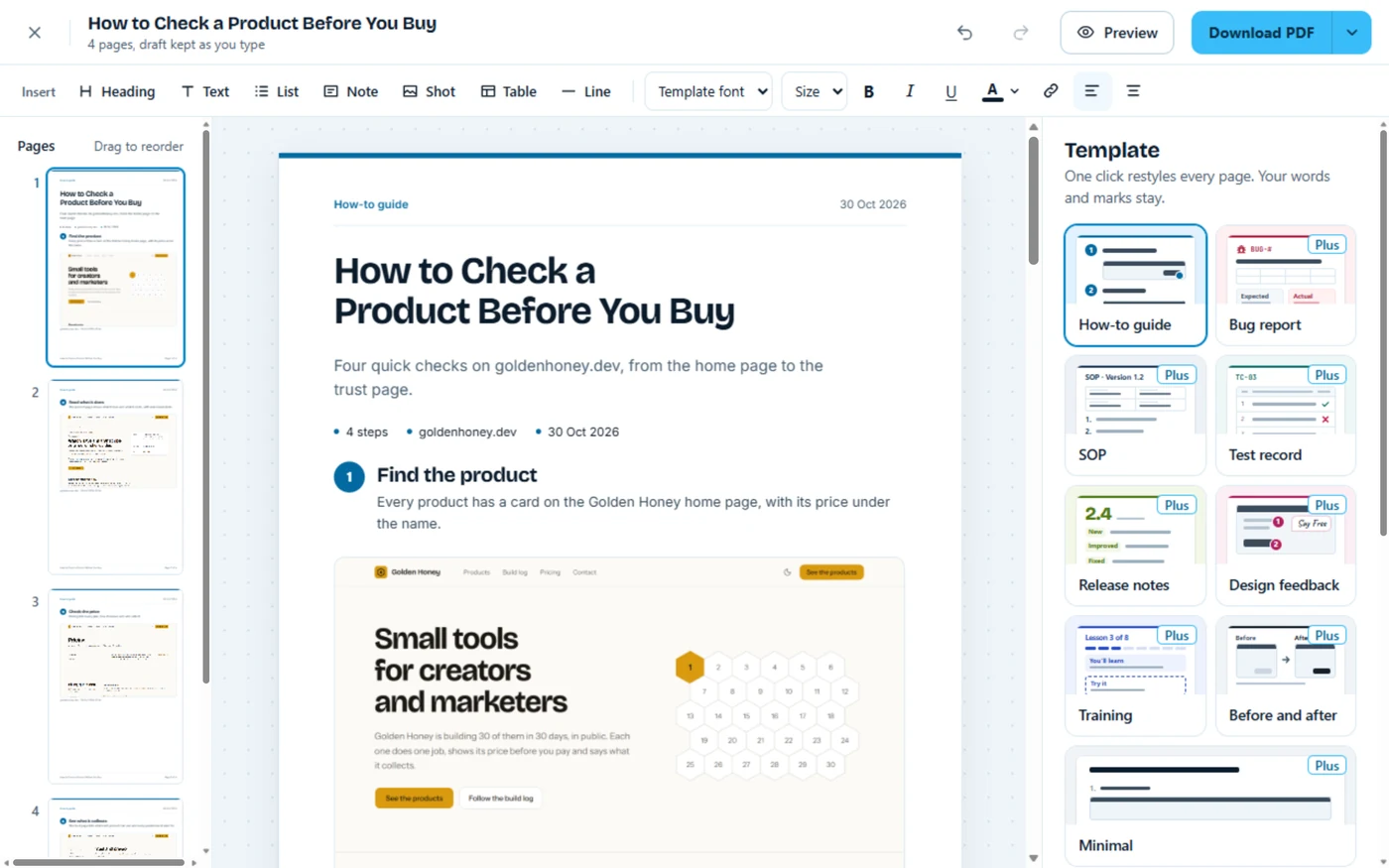
Task: Toggle underline formatting
Action: point(950,91)
